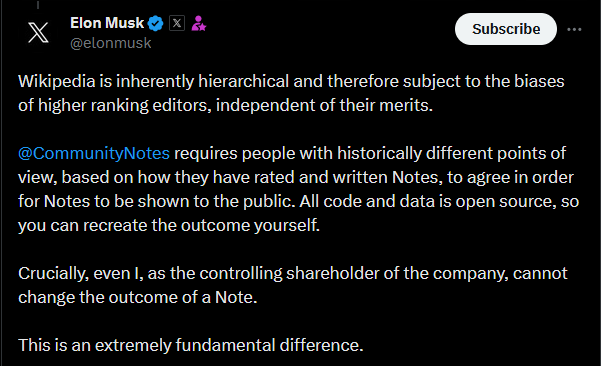
Task: Open the three-dot more options menu
Action: (574, 30)
